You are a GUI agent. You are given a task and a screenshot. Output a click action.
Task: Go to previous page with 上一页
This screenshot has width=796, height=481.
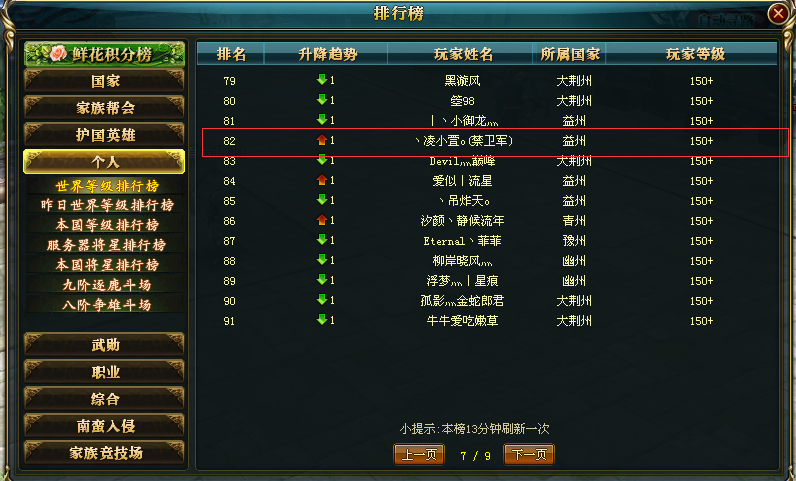point(419,455)
